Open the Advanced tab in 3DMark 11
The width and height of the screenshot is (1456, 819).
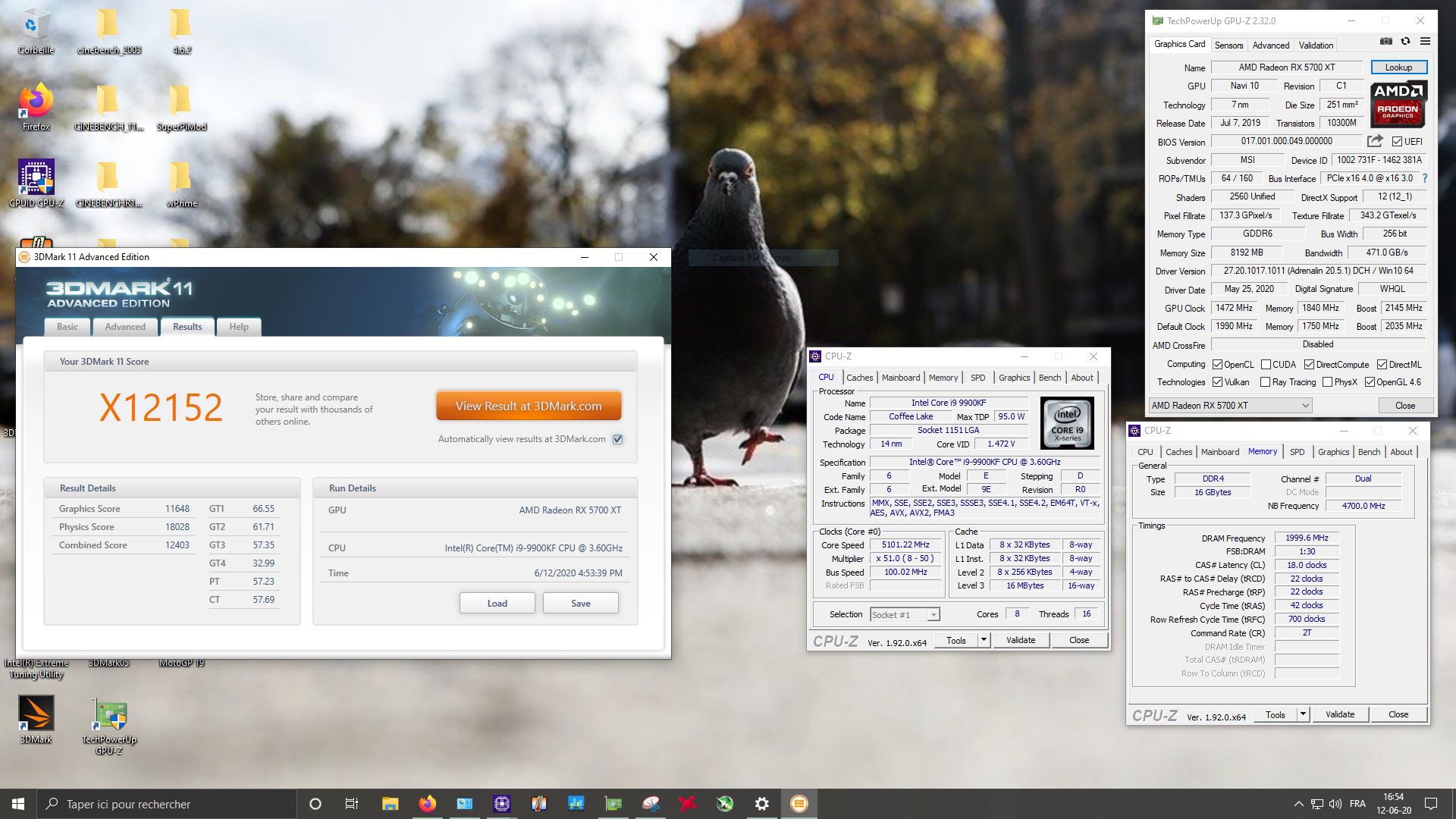pos(125,327)
